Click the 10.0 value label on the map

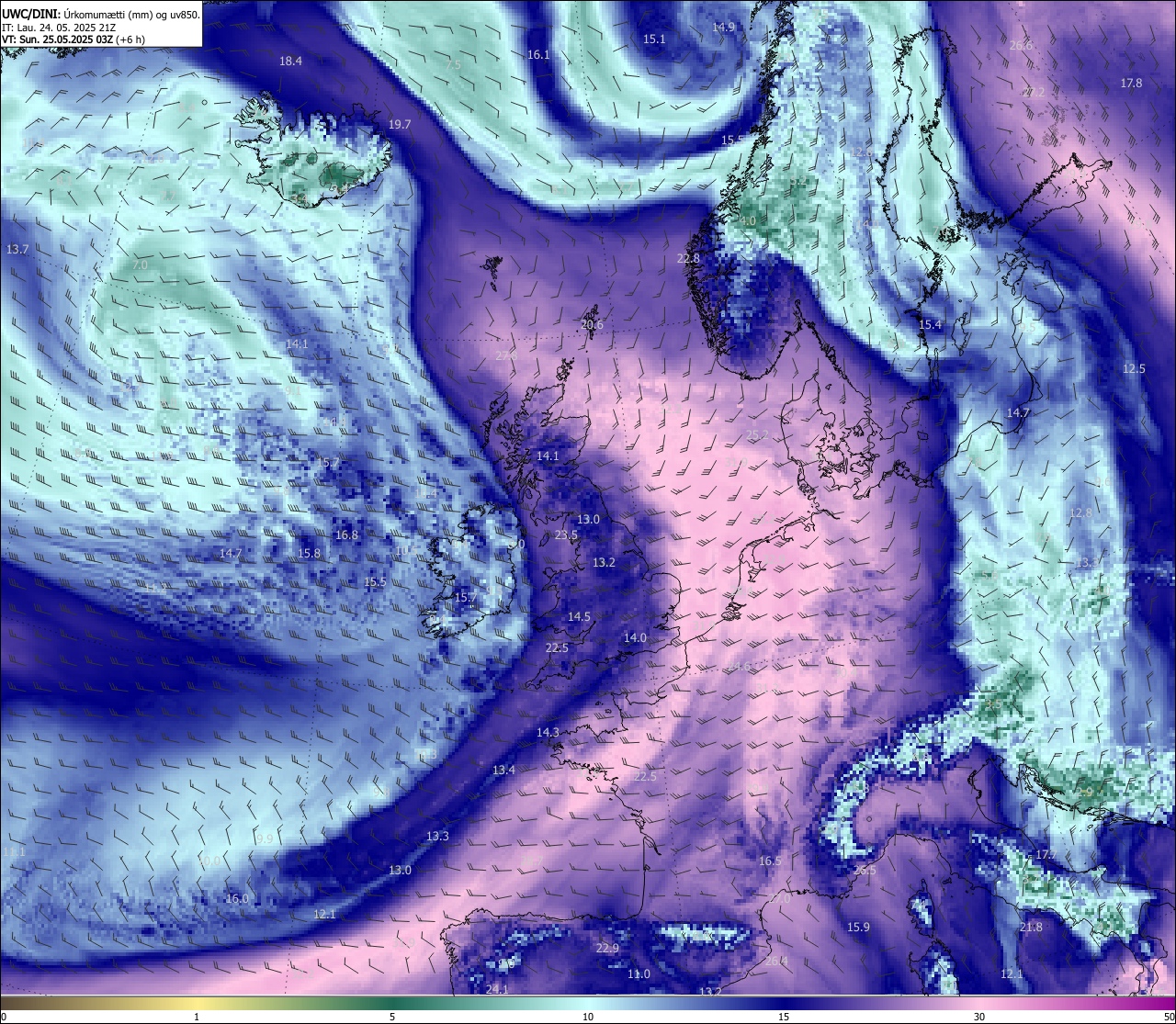click(209, 861)
